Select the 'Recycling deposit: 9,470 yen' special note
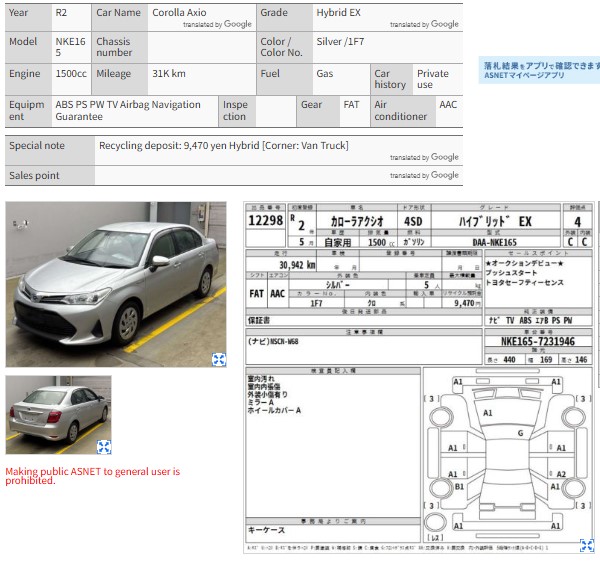Screen dimensions: 600x568 coord(163,145)
